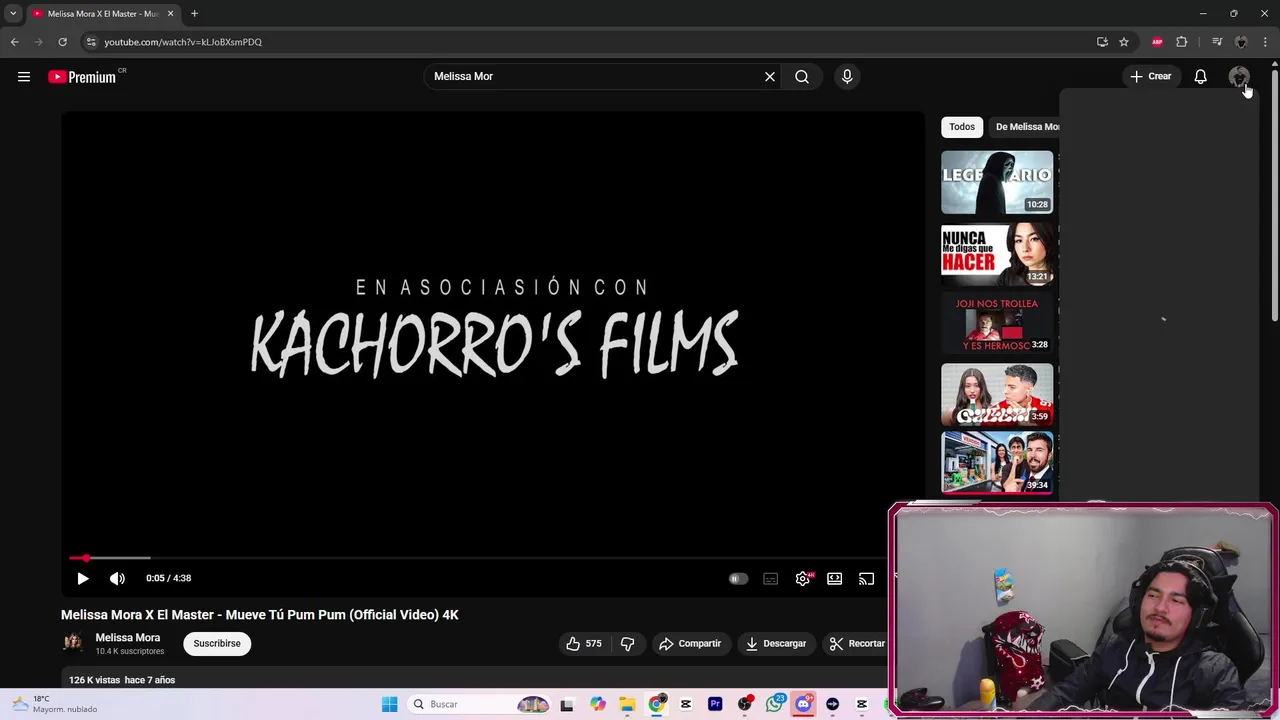
Task: Run search with the magnifier button
Action: (802, 76)
